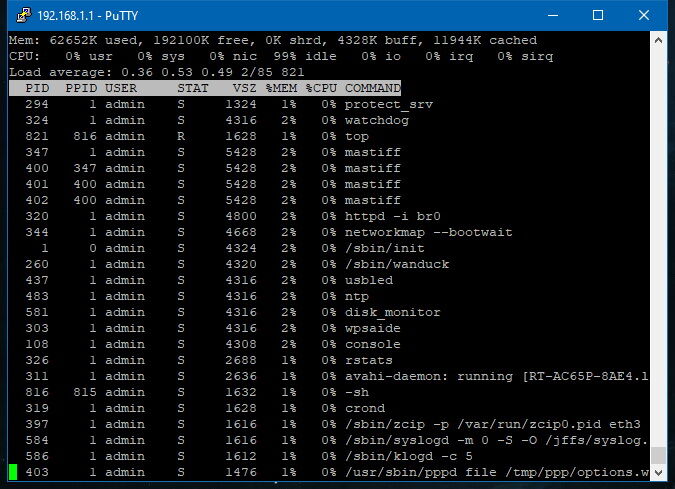Click the -sh shell process entry
675x489 pixels.
click(357, 393)
